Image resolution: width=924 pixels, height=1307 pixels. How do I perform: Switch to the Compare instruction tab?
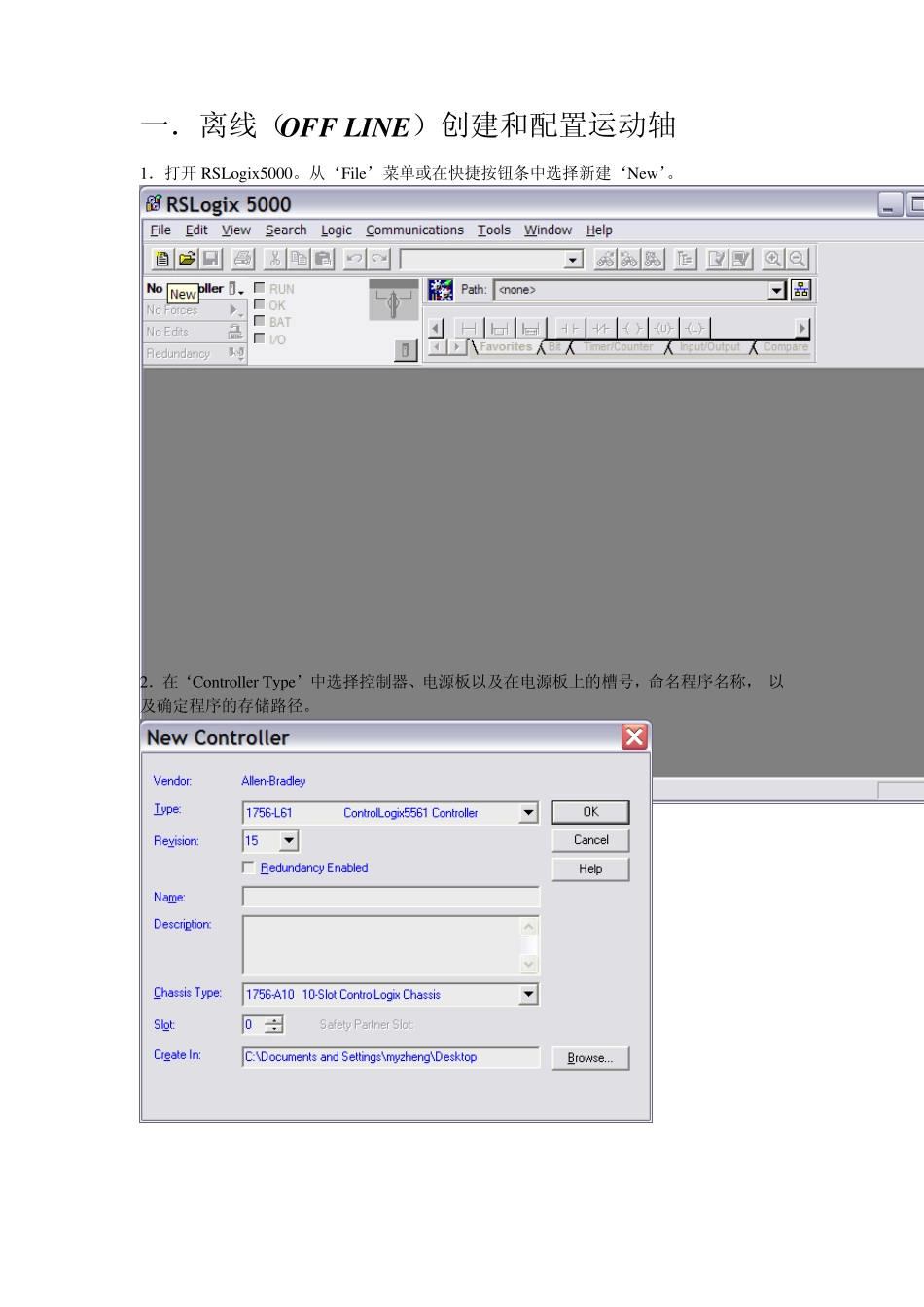tap(786, 347)
